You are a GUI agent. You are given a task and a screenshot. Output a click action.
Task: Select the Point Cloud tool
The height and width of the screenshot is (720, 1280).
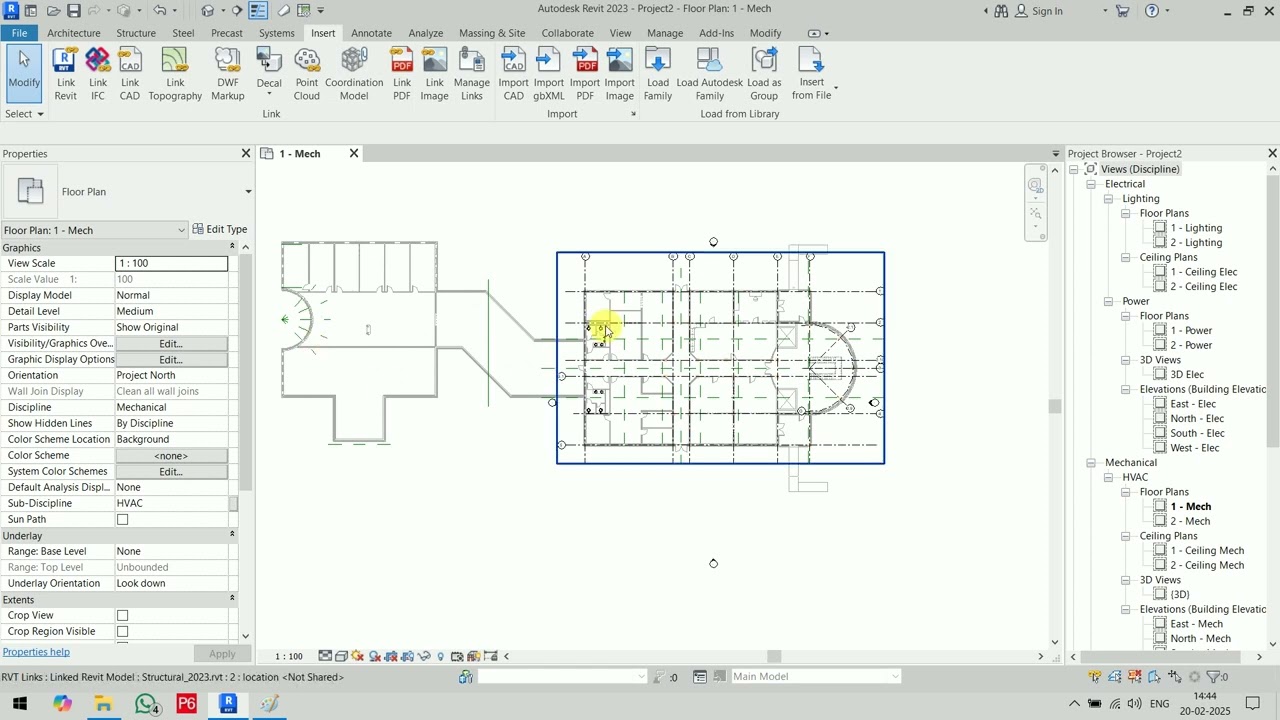[x=307, y=74]
